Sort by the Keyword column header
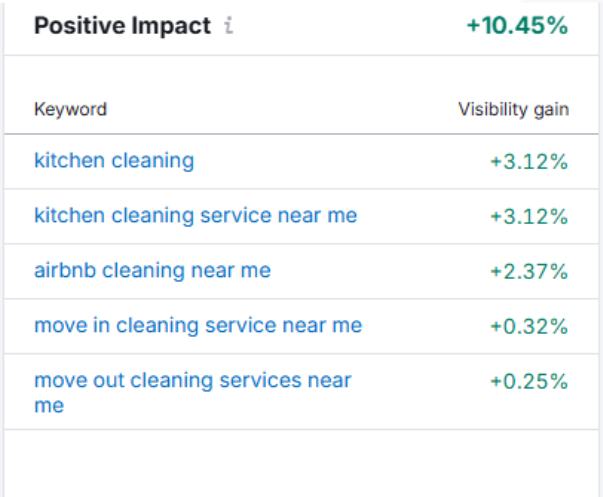603x497 pixels. click(70, 109)
